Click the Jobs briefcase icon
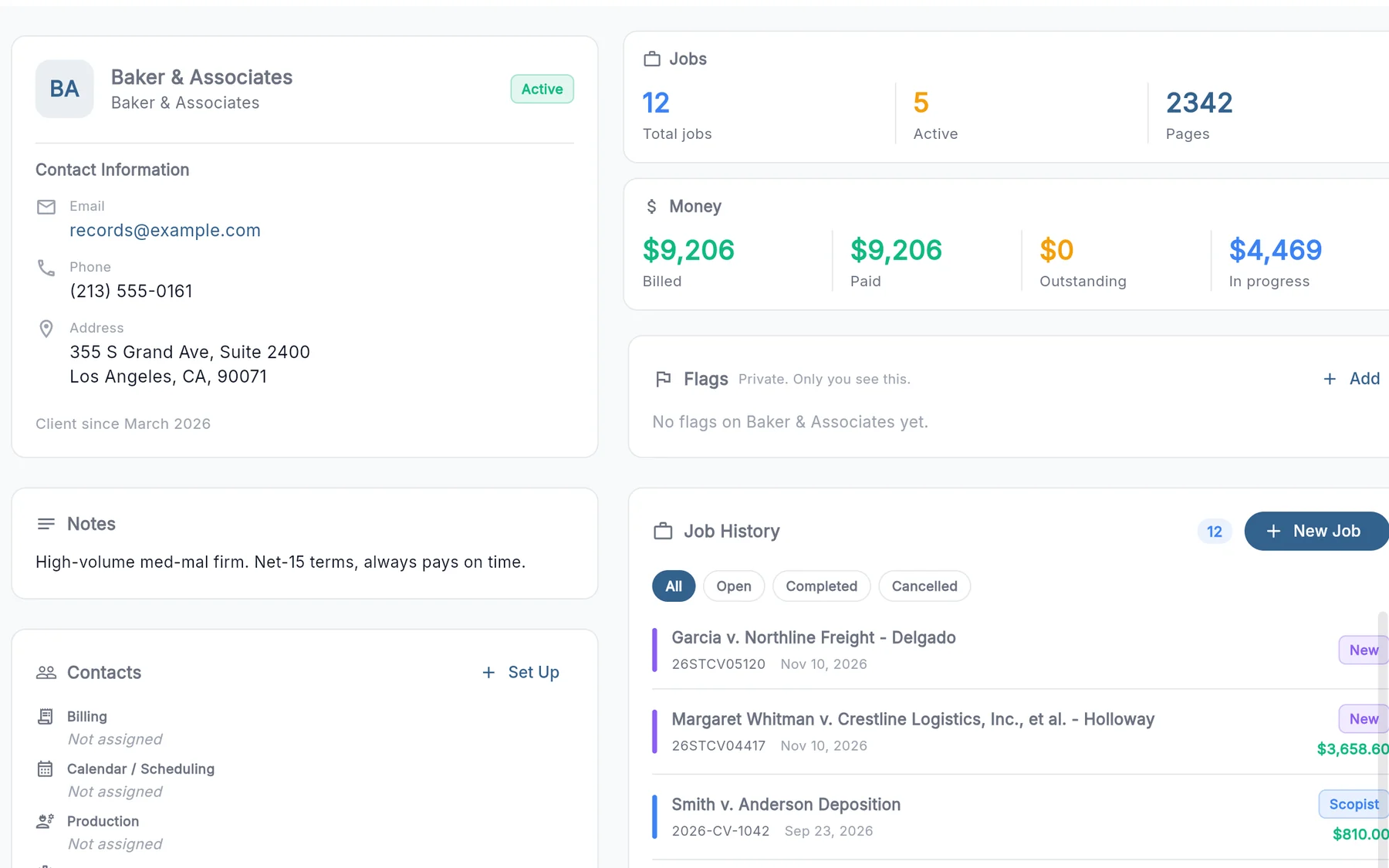1389x868 pixels. [x=652, y=59]
